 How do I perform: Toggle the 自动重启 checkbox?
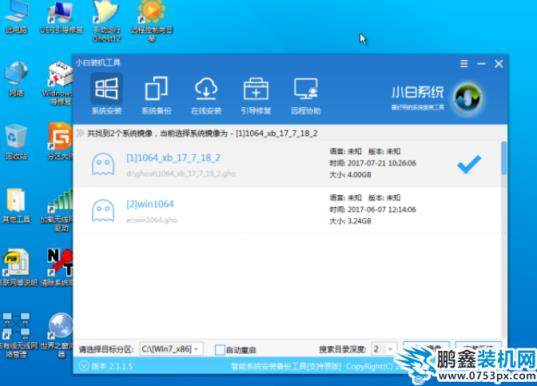[220, 350]
